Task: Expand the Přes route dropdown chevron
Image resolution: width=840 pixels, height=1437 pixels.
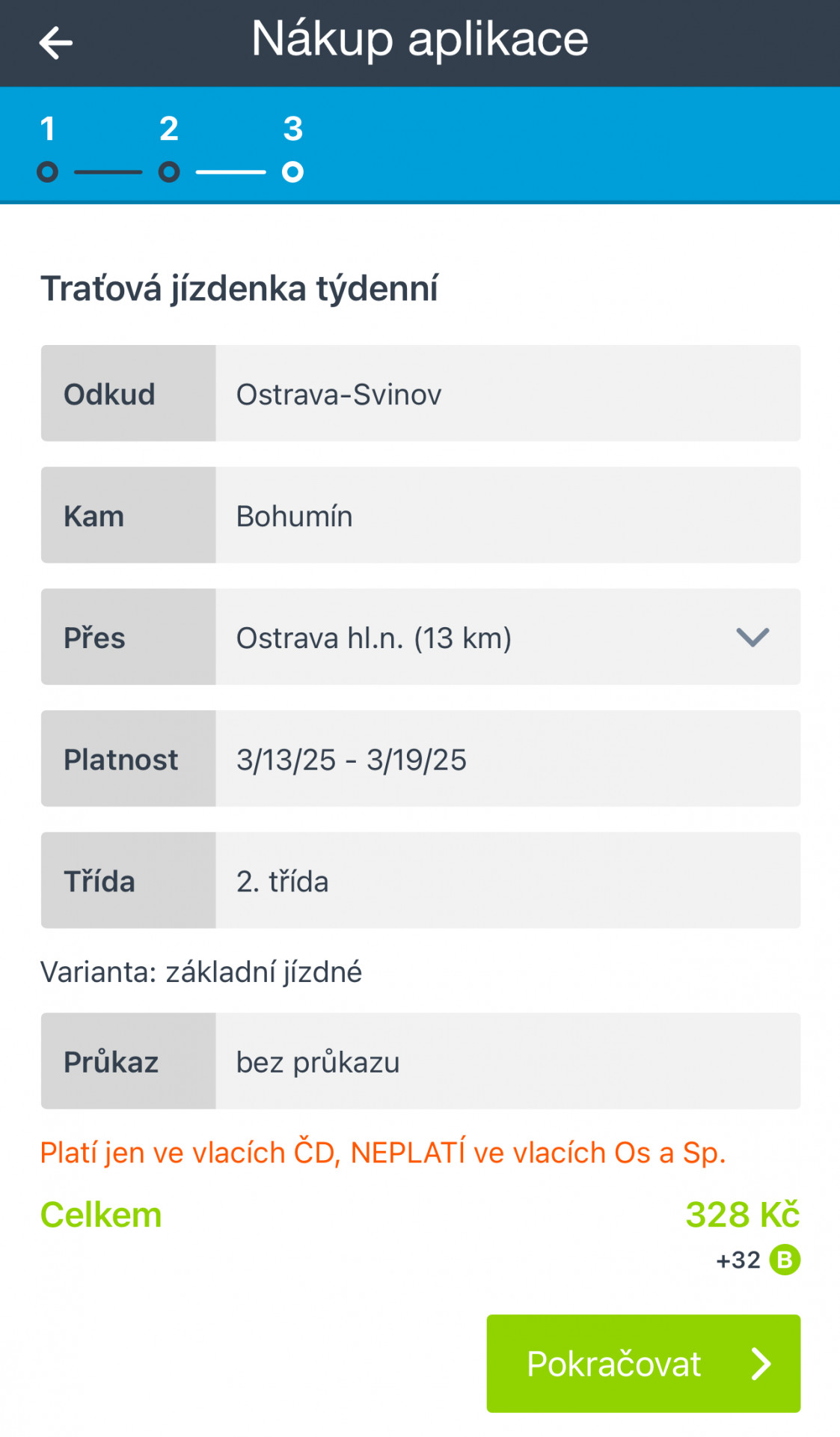Action: click(752, 637)
